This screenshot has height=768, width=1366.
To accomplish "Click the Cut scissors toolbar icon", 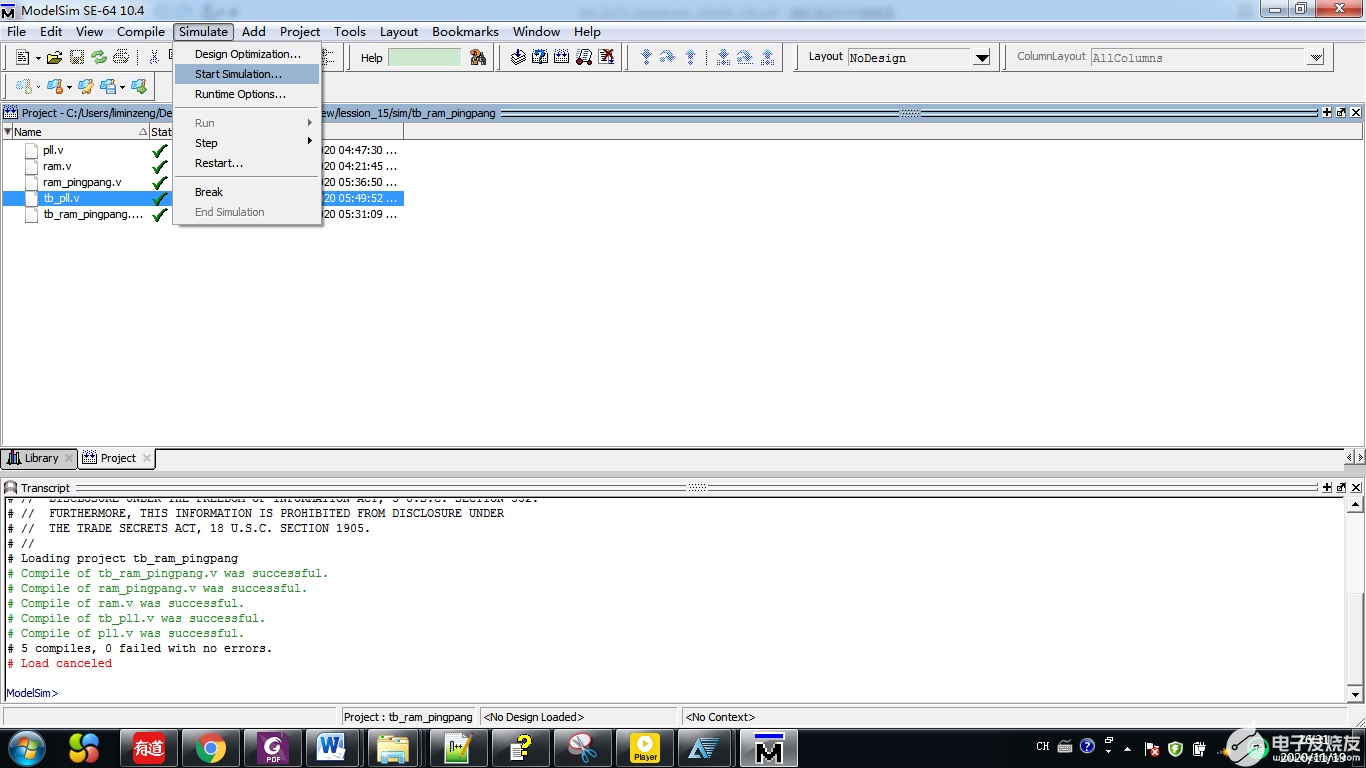I will (x=154, y=58).
